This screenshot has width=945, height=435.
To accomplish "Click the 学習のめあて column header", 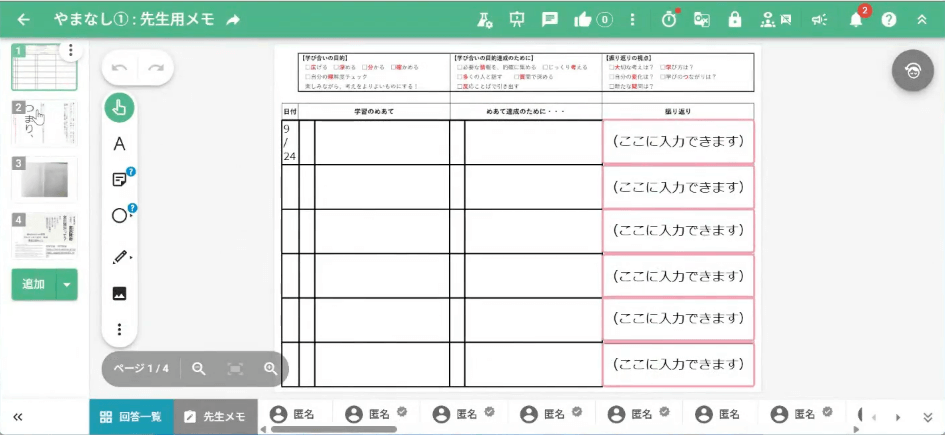I will point(374,111).
